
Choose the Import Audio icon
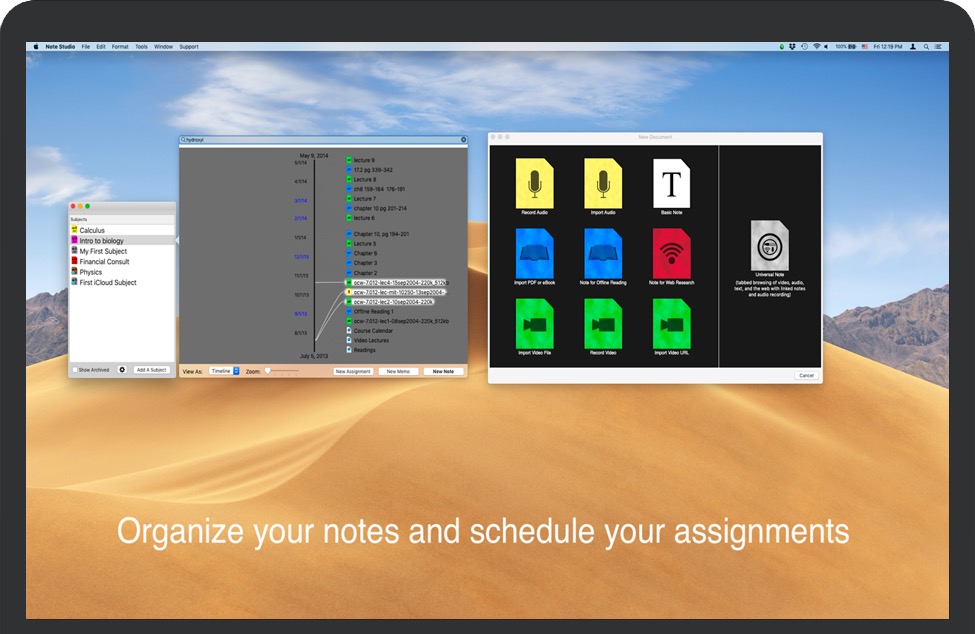pos(603,184)
